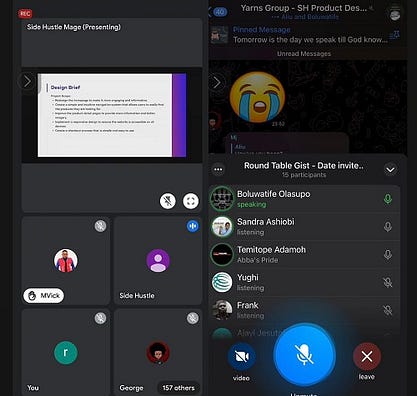This screenshot has width=417, height=396.
Task: Open Temitope Adamoh's avatar
Action: pos(222,255)
